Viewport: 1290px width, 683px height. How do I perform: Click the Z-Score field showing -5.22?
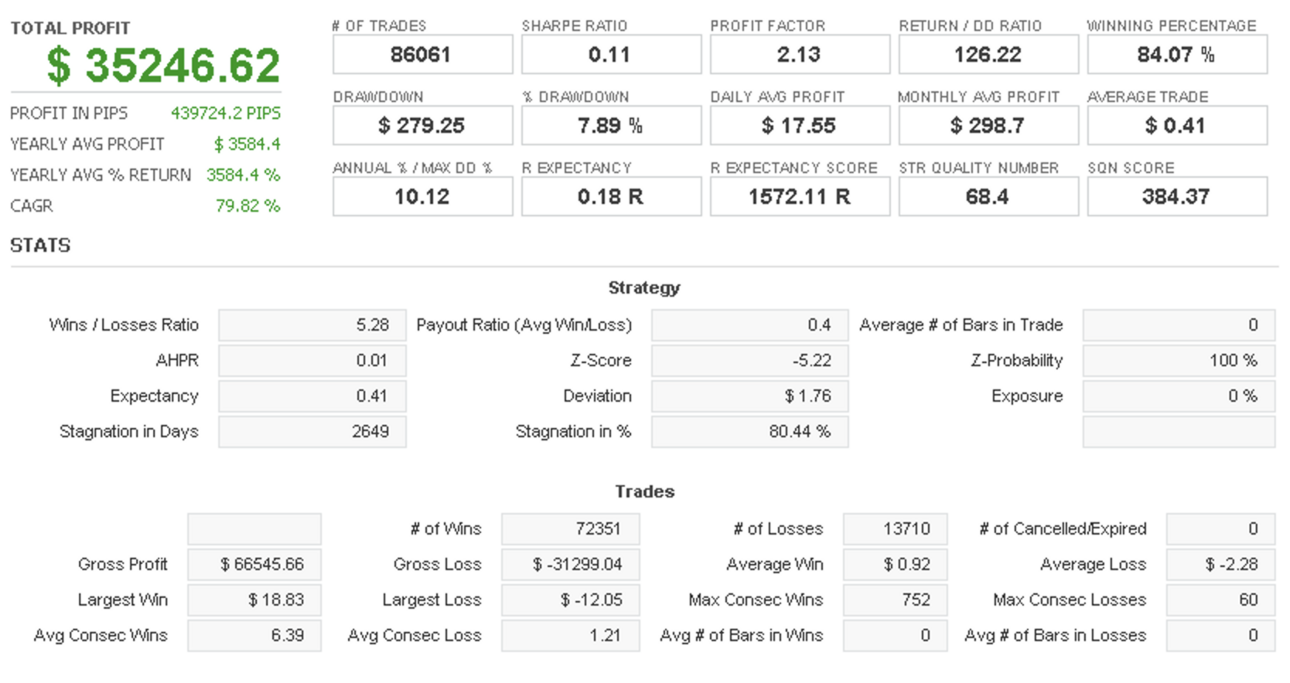750,360
